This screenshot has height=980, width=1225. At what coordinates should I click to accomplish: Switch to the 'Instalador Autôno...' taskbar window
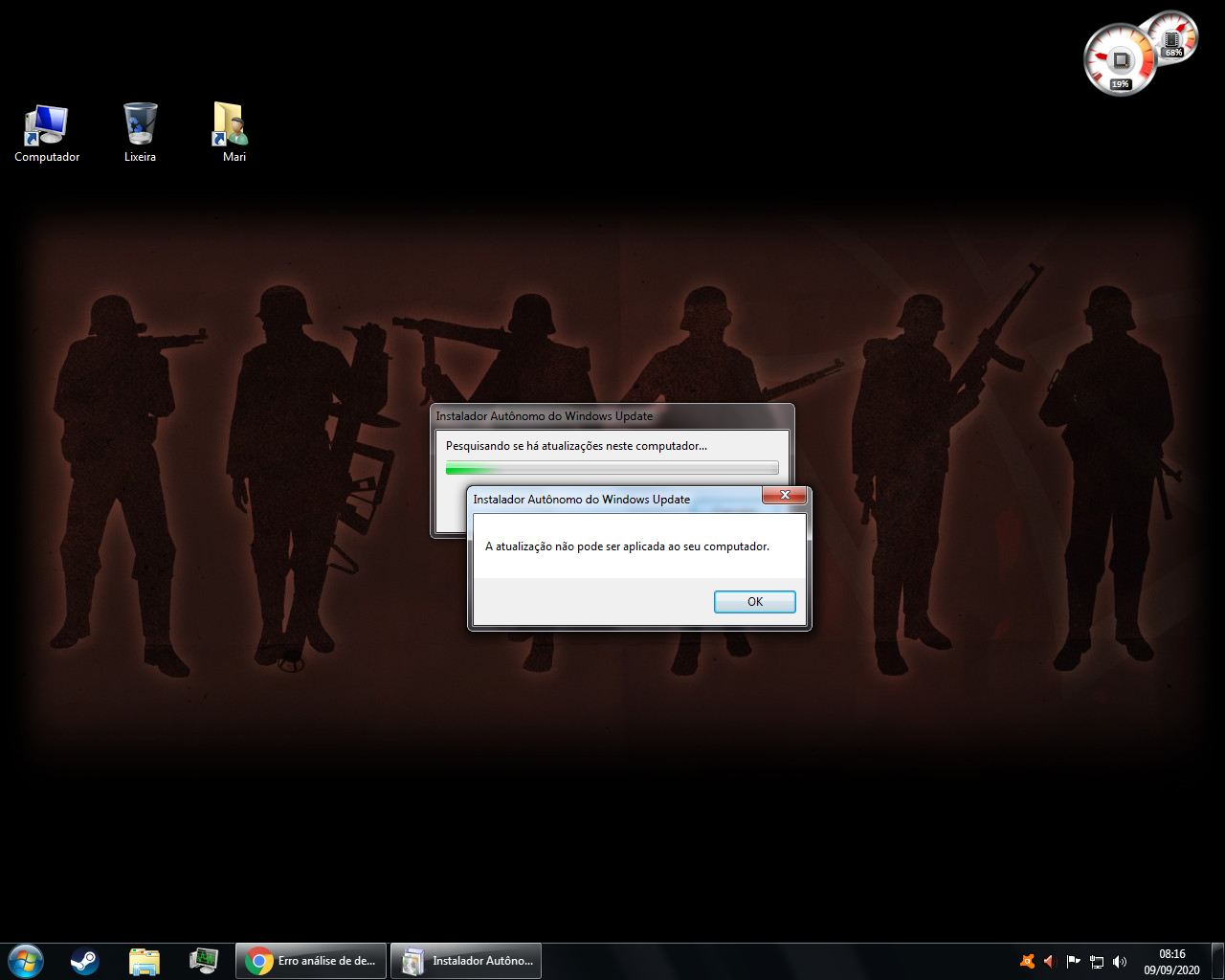466,961
